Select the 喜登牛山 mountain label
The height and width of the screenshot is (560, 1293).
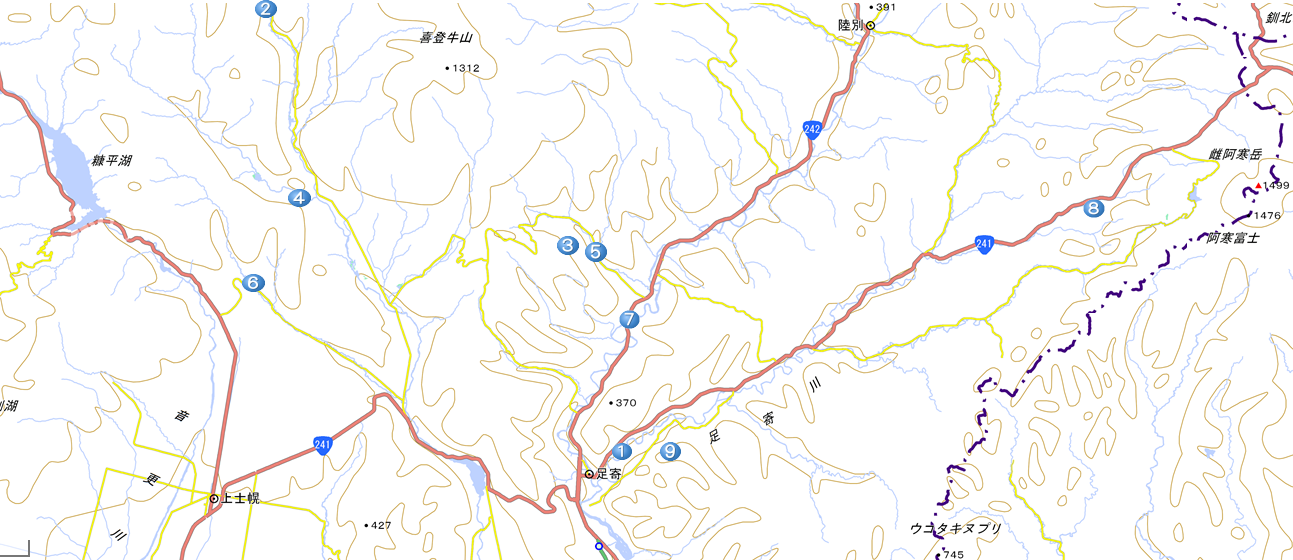point(445,38)
